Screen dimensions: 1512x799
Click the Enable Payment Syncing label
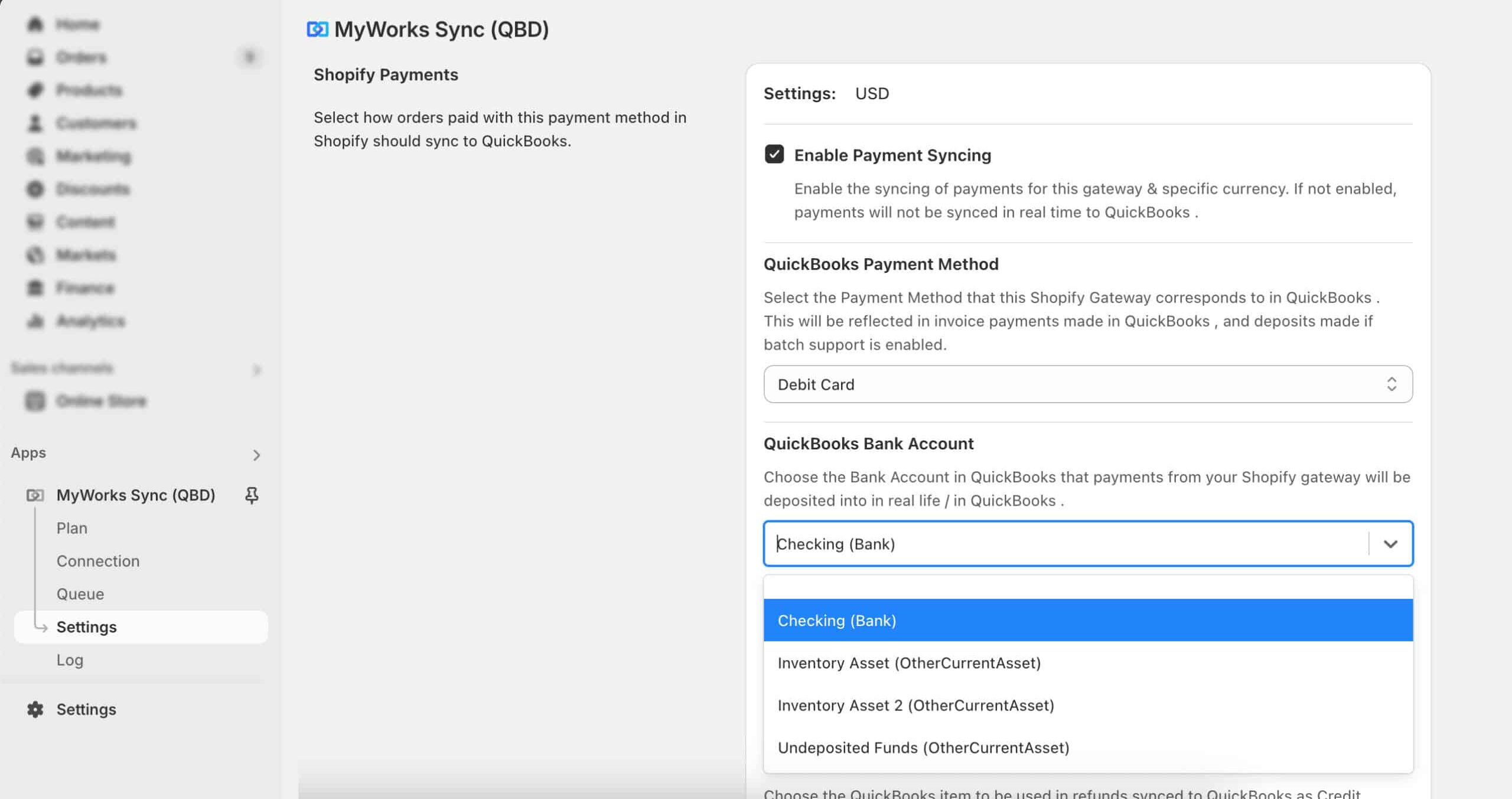892,155
